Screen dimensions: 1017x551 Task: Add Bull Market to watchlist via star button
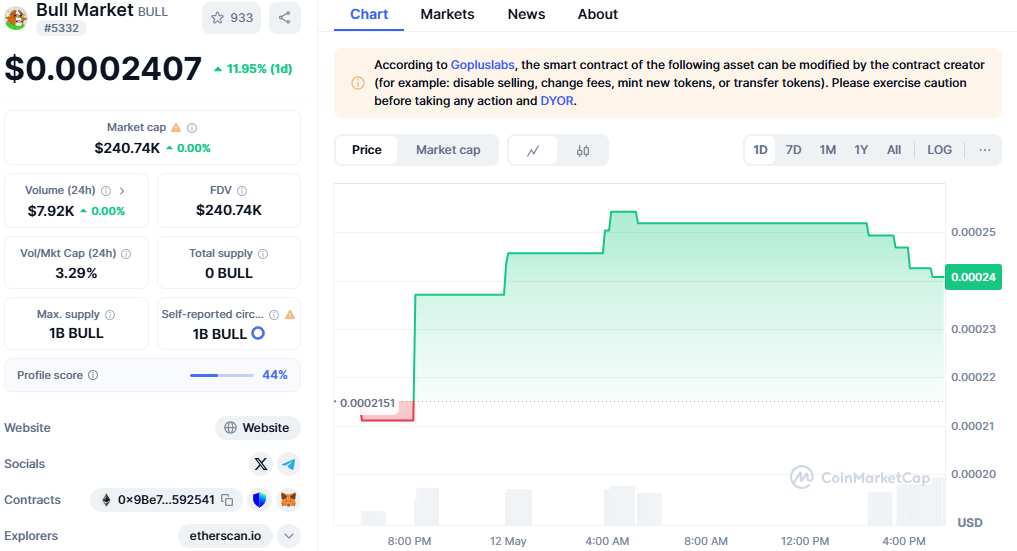click(232, 18)
